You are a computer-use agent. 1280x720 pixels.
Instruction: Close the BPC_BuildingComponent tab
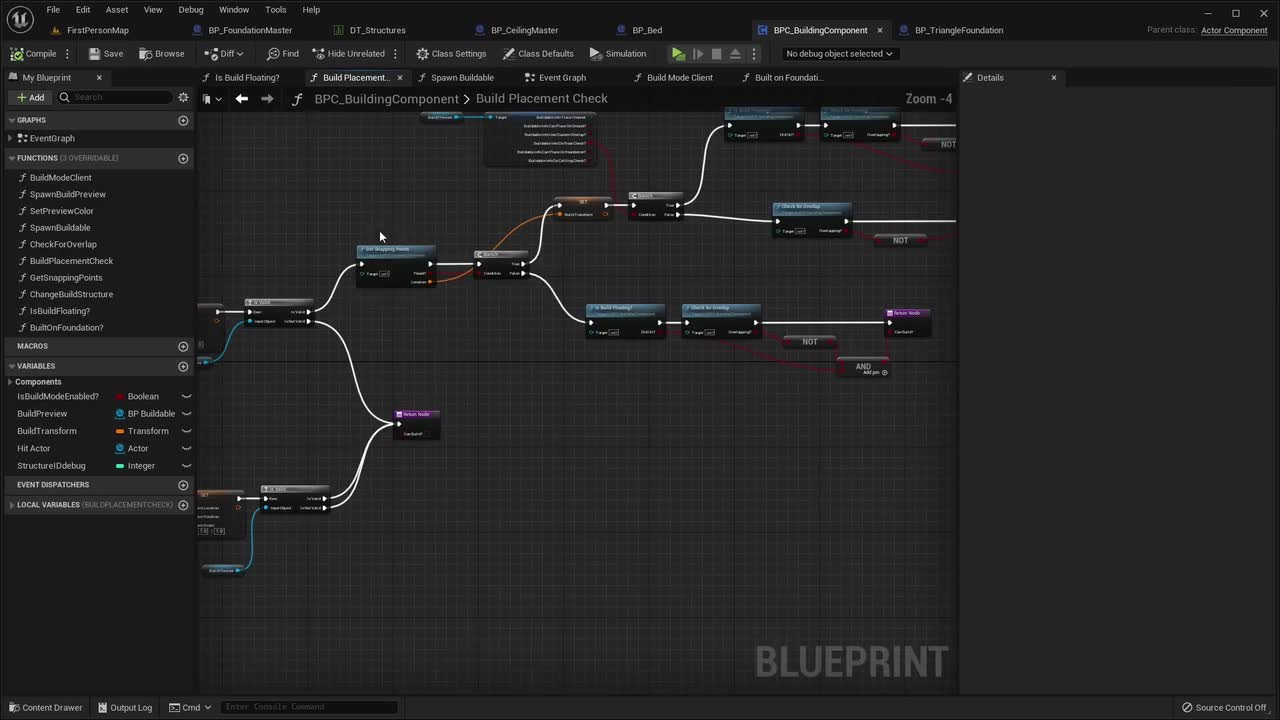point(880,30)
